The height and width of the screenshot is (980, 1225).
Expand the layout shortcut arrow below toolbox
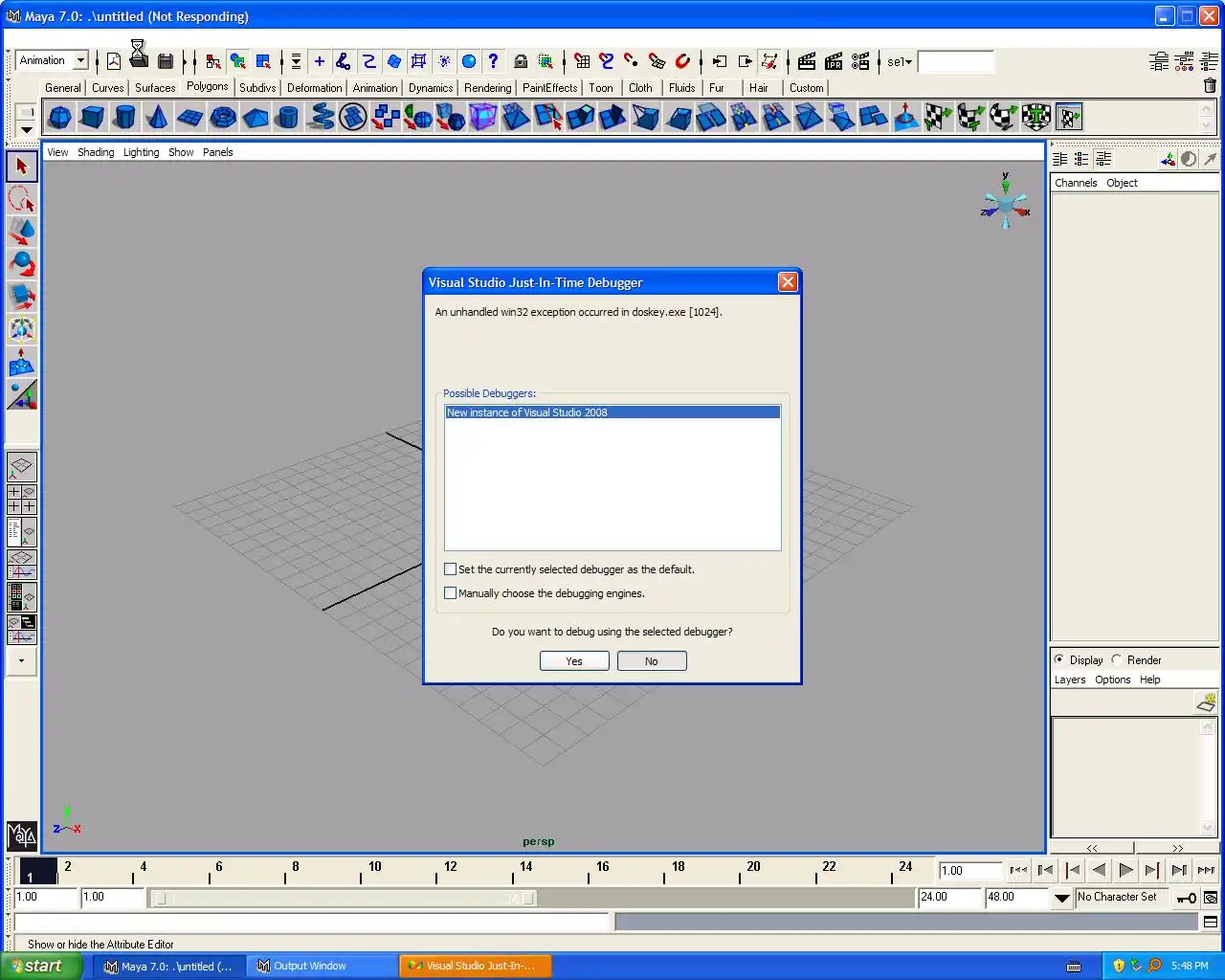(22, 661)
